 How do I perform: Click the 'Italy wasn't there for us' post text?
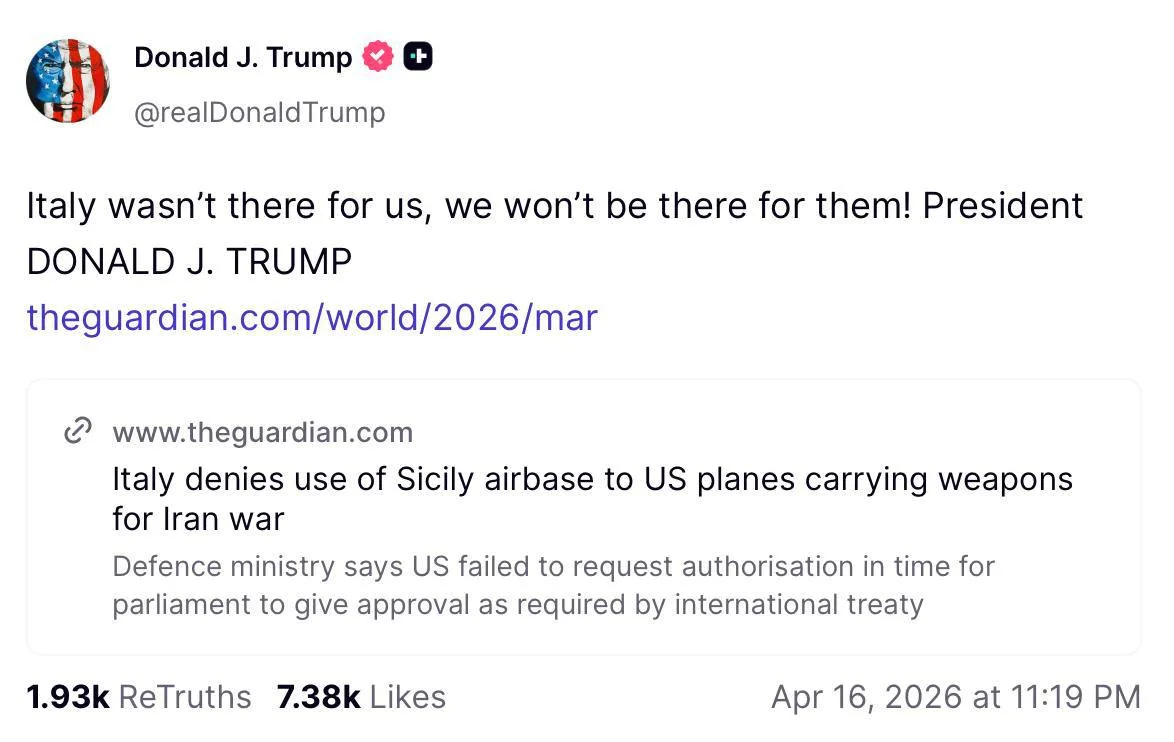470,206
